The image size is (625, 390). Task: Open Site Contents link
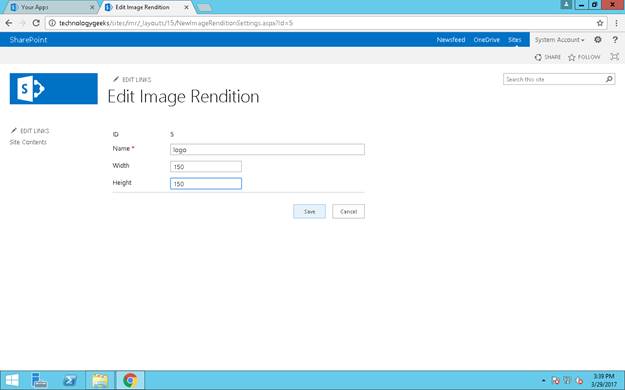tap(28, 142)
